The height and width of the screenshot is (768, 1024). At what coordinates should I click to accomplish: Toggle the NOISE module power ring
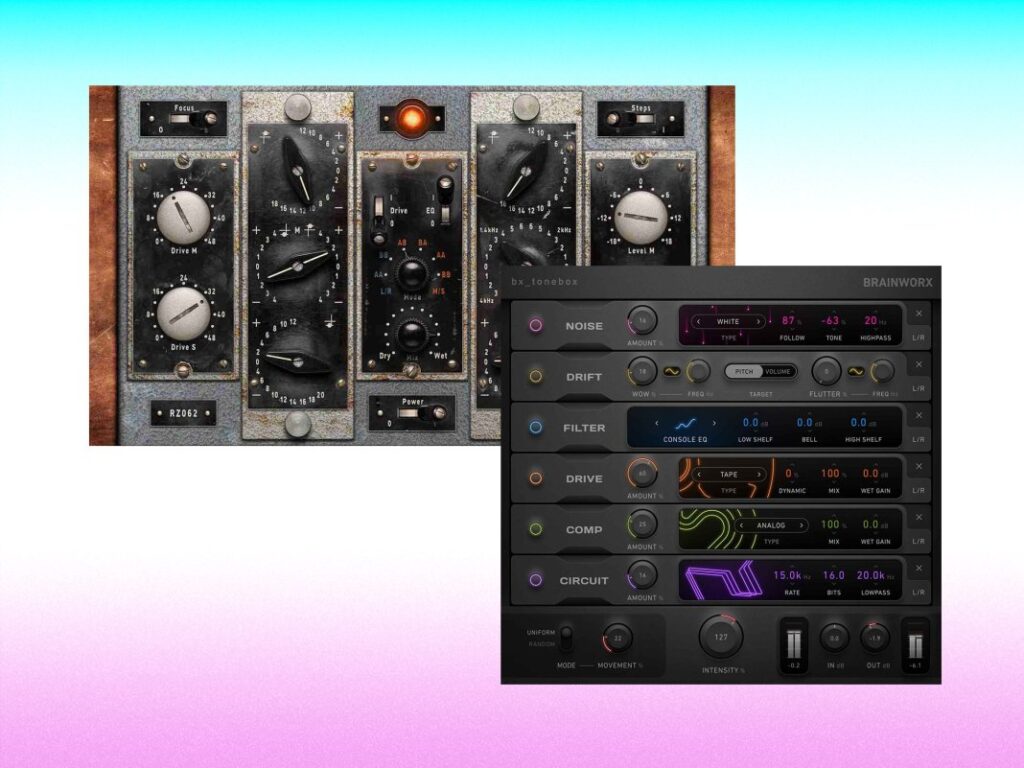pos(536,325)
